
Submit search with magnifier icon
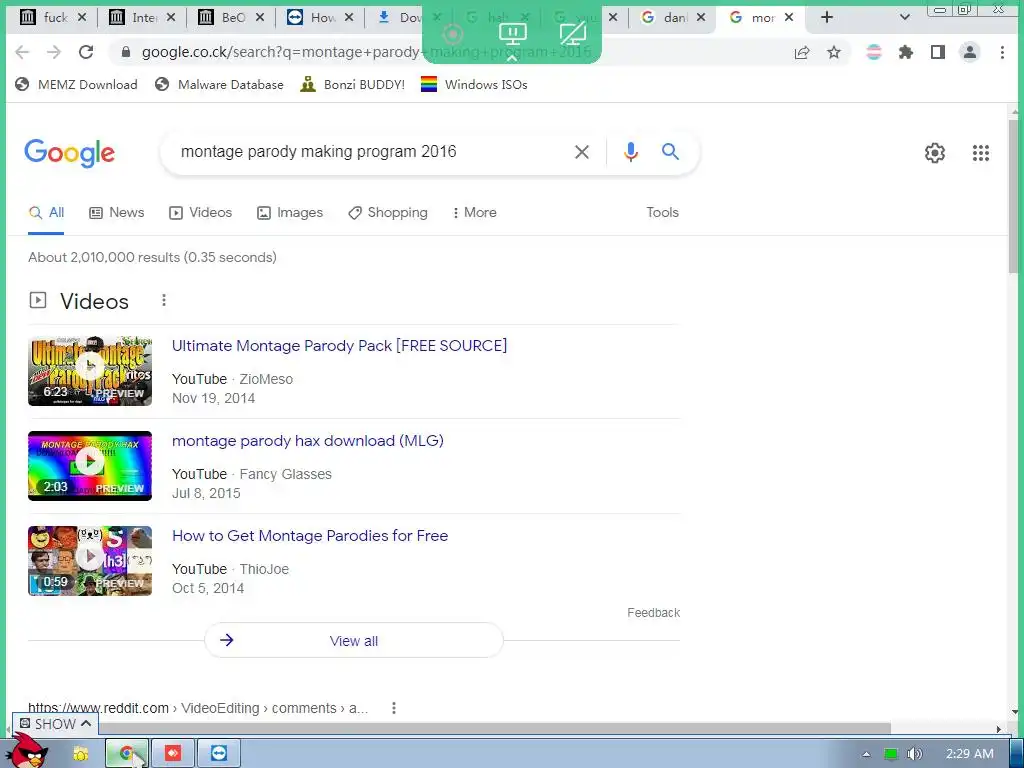670,152
